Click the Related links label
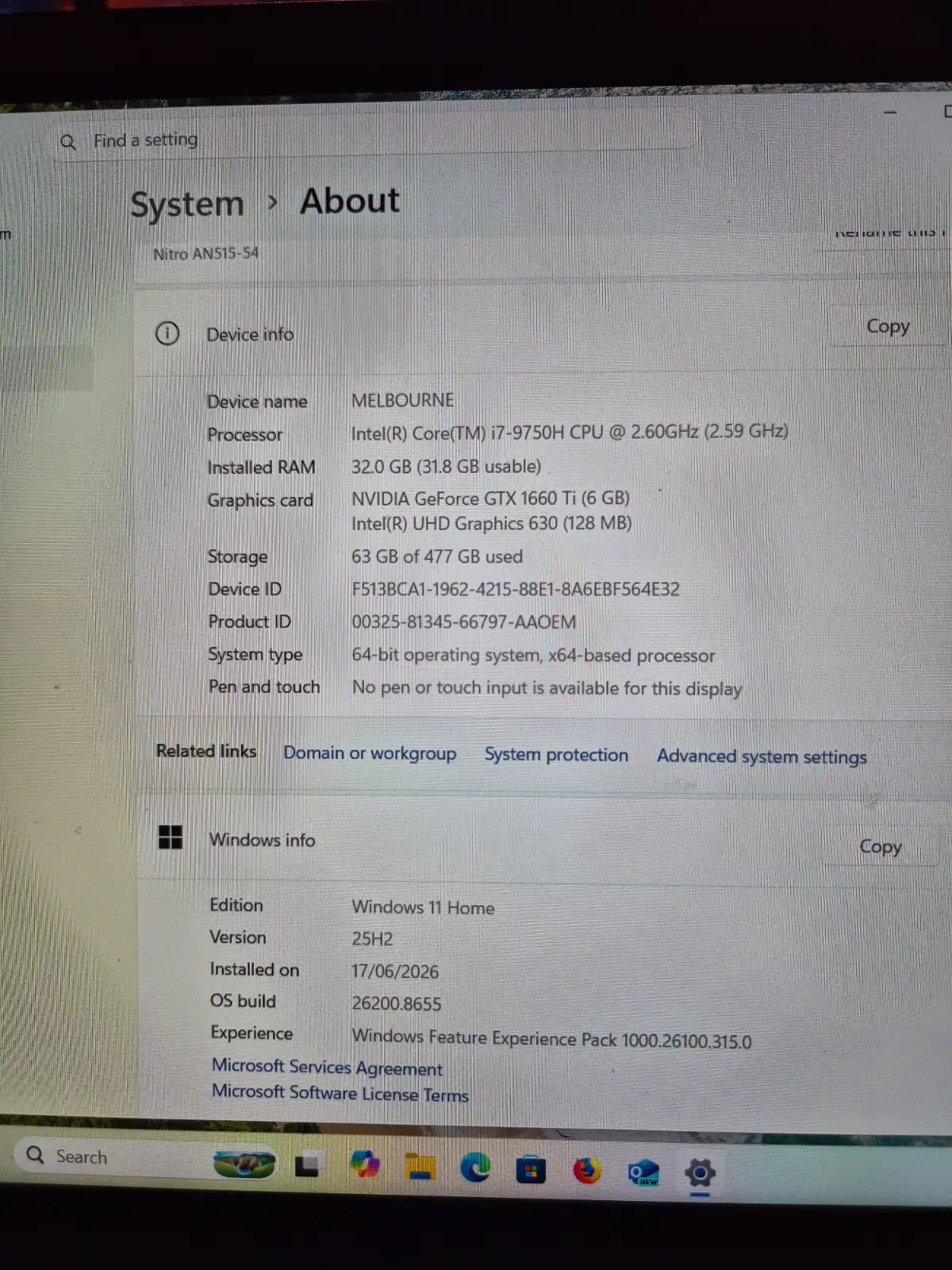 (206, 751)
